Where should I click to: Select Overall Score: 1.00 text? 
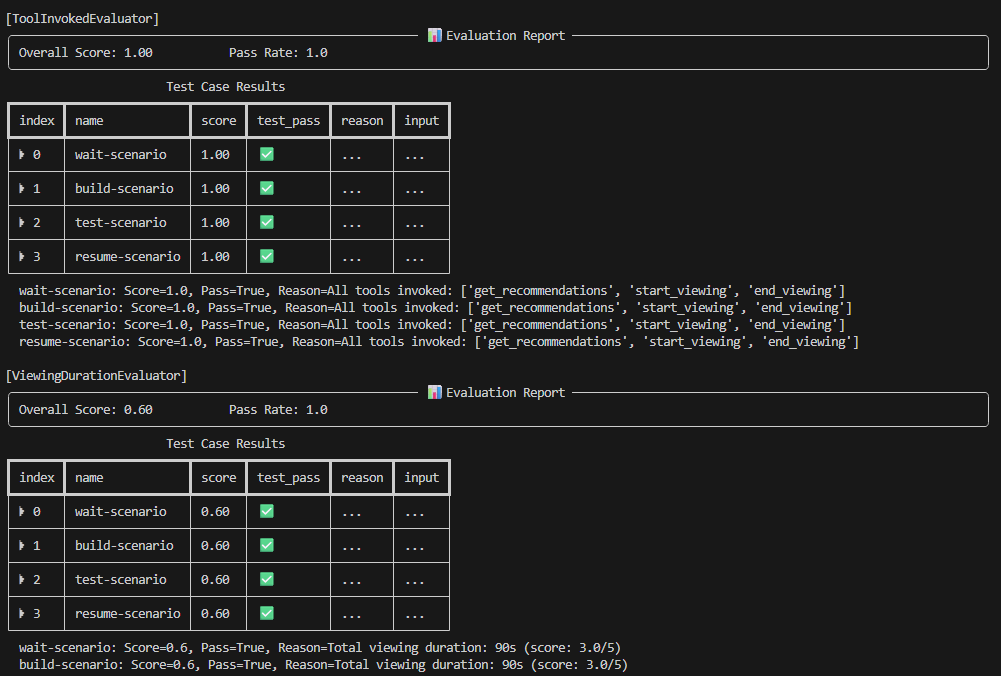click(x=86, y=52)
